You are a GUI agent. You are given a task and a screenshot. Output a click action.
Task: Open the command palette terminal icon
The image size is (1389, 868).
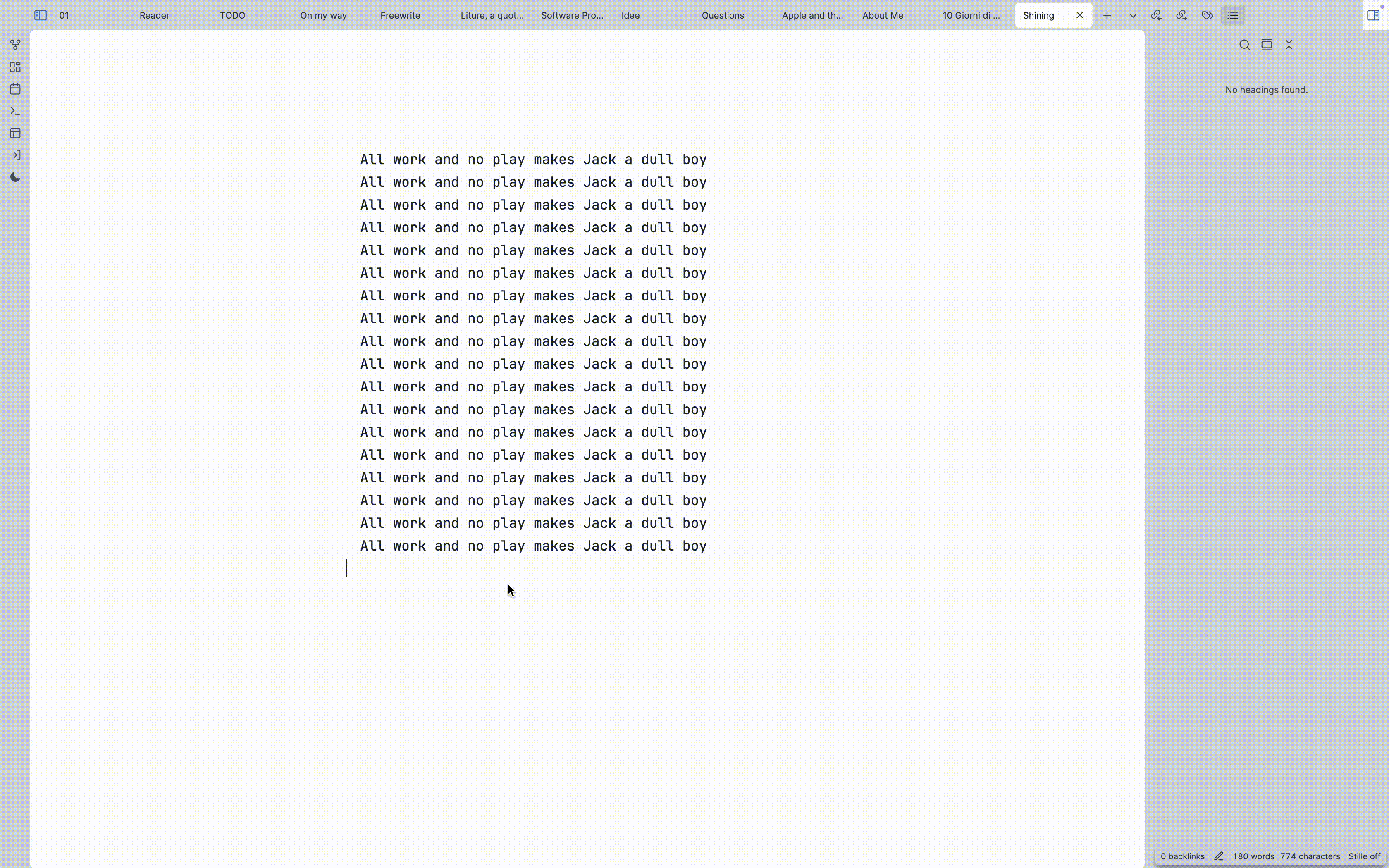click(x=15, y=111)
